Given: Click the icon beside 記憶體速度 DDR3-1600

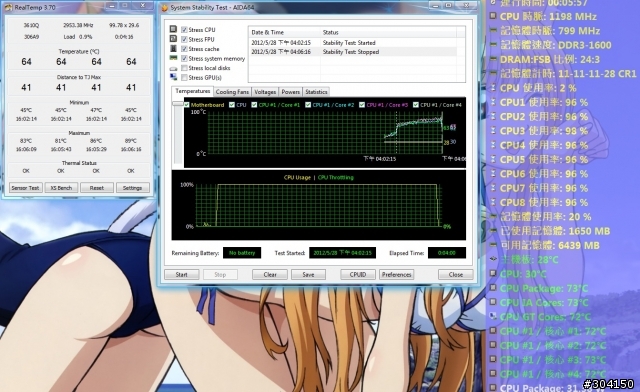Looking at the screenshot, I should [493, 45].
